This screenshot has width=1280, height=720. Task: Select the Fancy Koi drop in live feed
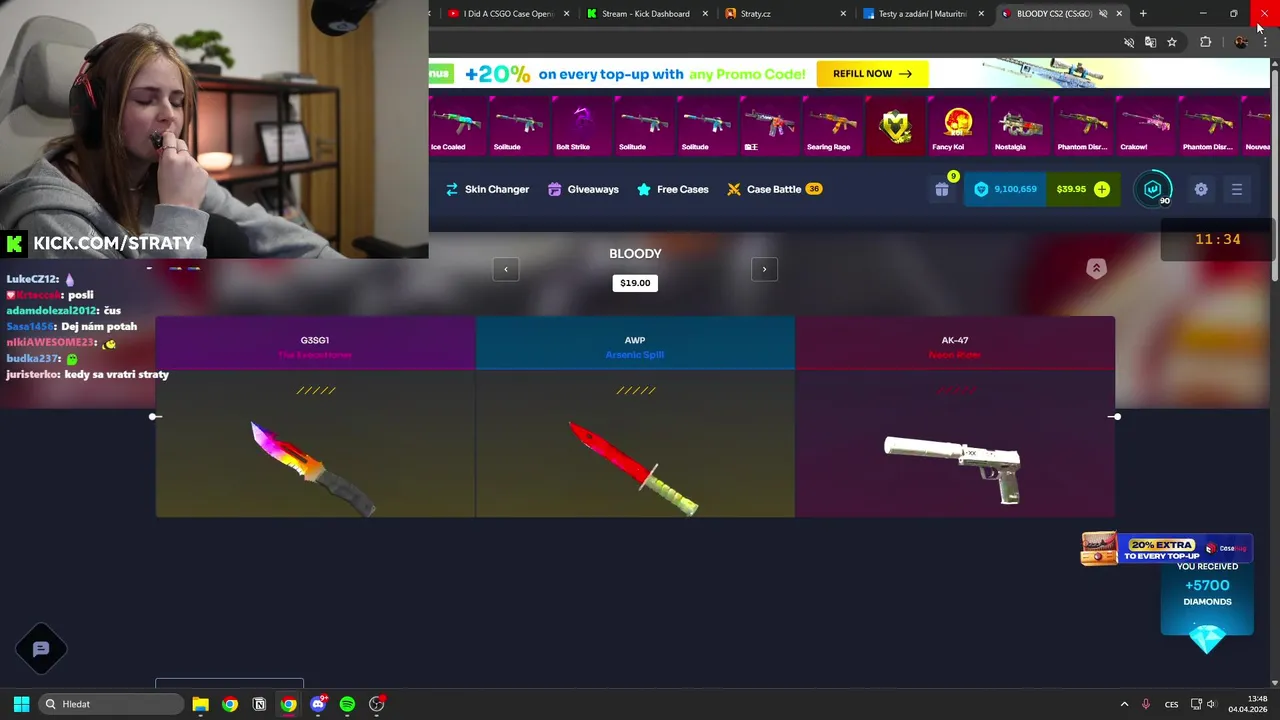click(x=957, y=126)
